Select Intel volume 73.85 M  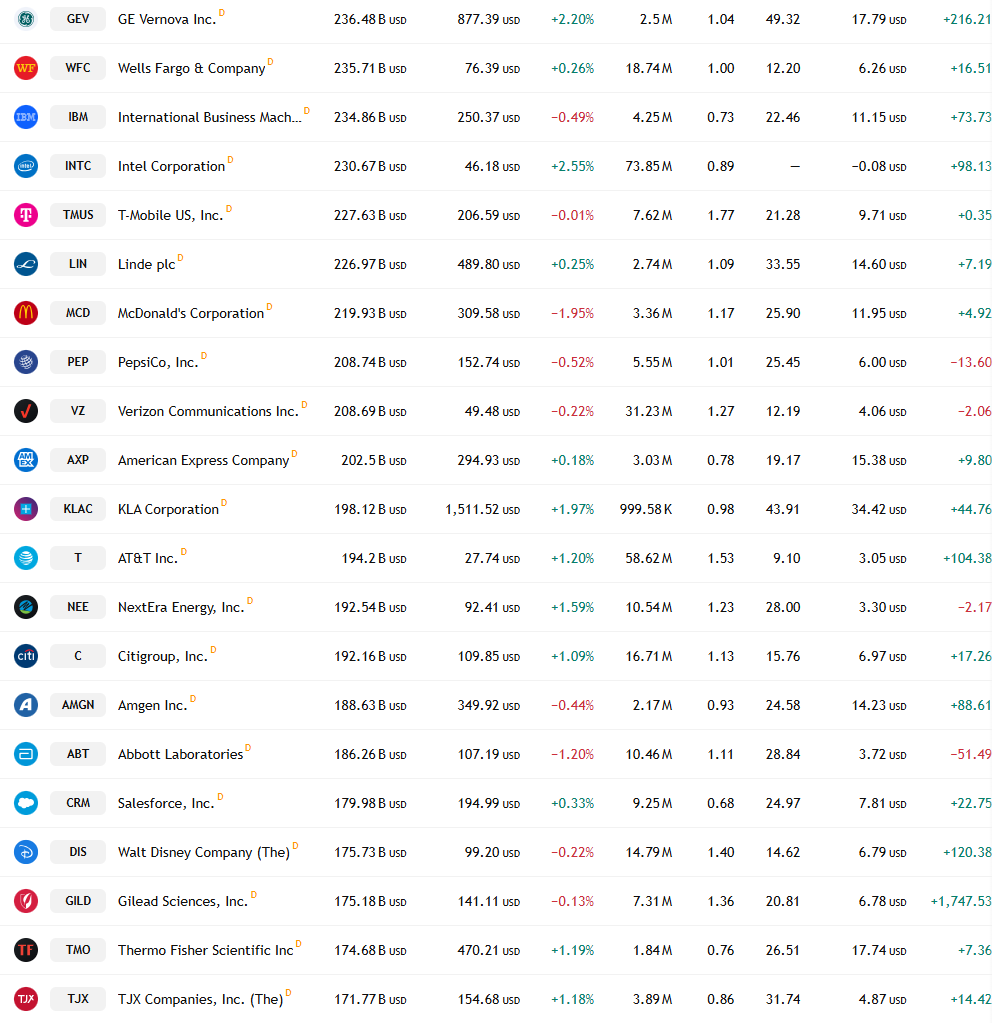[x=649, y=166]
